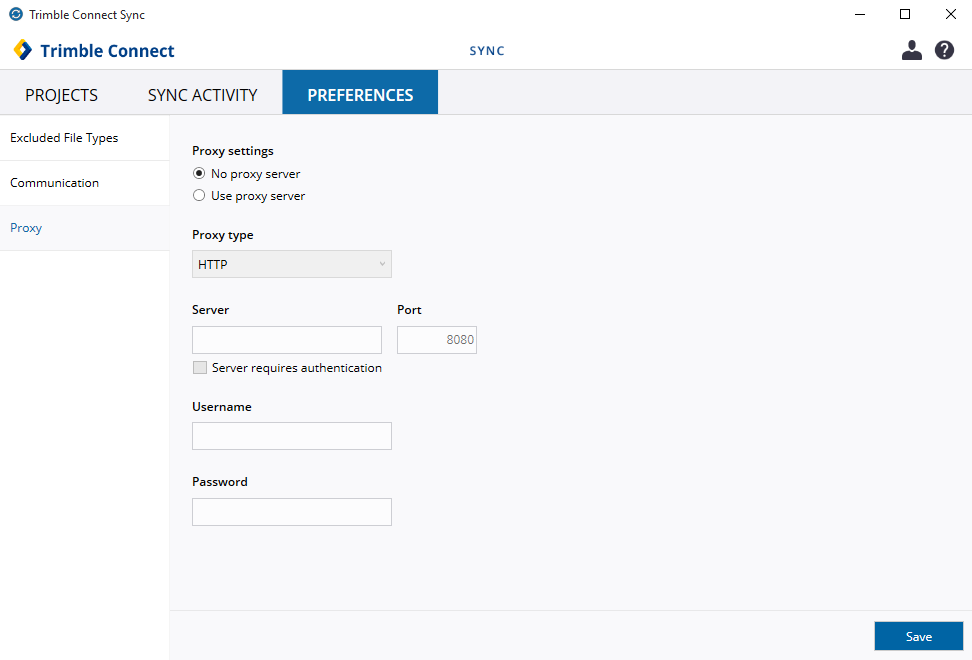Focus the Server input field
The image size is (972, 660).
(287, 340)
